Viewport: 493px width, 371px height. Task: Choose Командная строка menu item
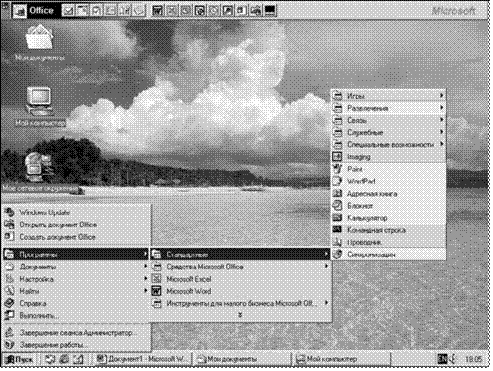click(388, 230)
